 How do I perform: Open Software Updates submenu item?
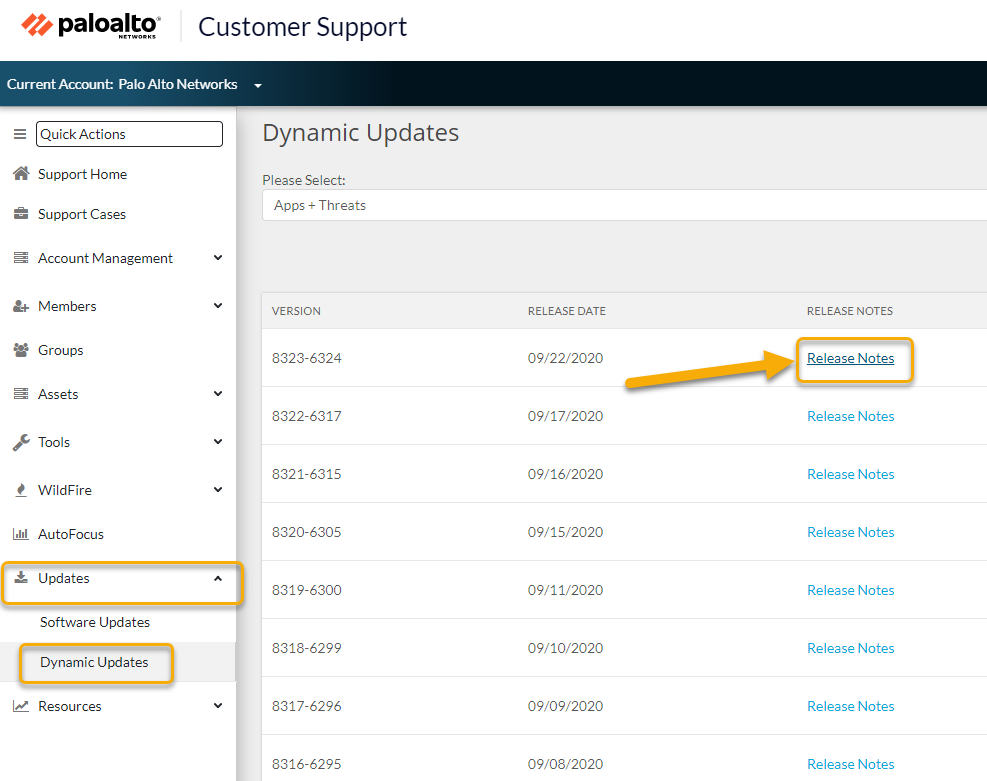pos(95,622)
